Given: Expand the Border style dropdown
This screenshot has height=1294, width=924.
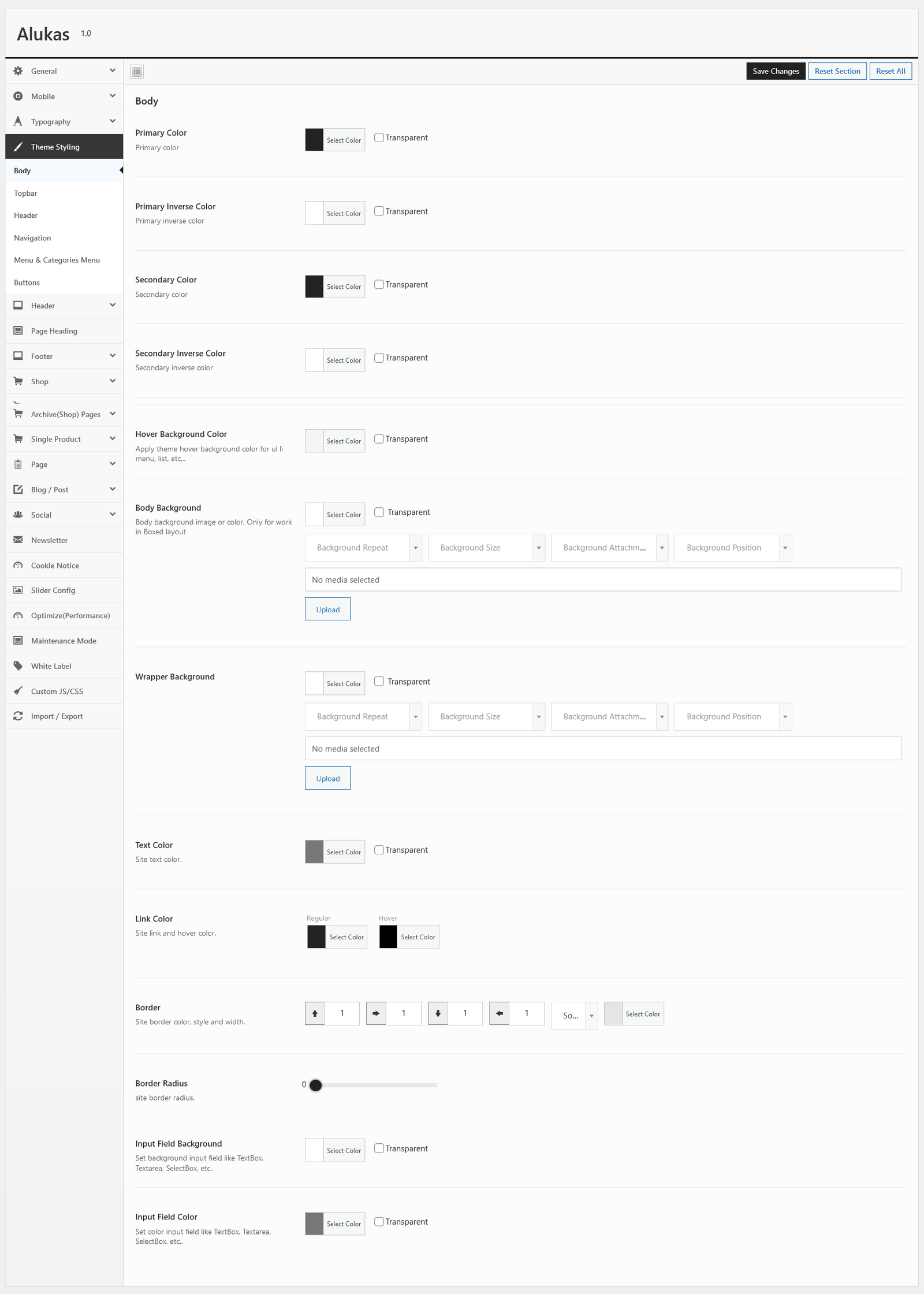Looking at the screenshot, I should pyautogui.click(x=574, y=1016).
